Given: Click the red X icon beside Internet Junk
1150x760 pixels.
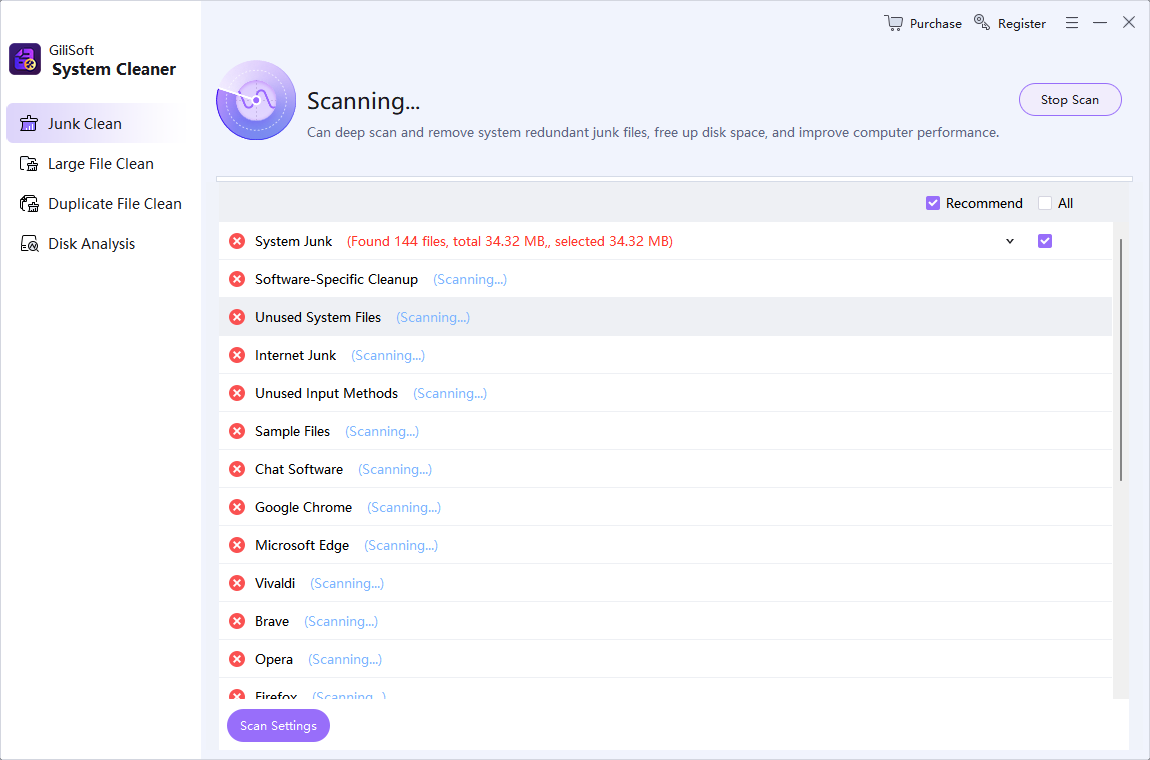Looking at the screenshot, I should pyautogui.click(x=237, y=355).
